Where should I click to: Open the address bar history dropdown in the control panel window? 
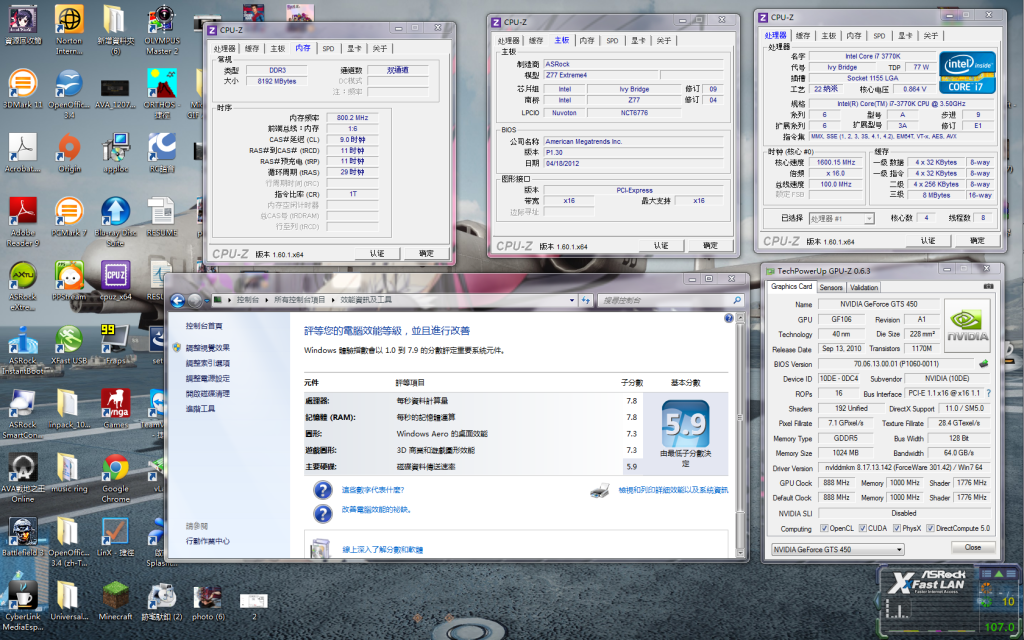[x=572, y=300]
